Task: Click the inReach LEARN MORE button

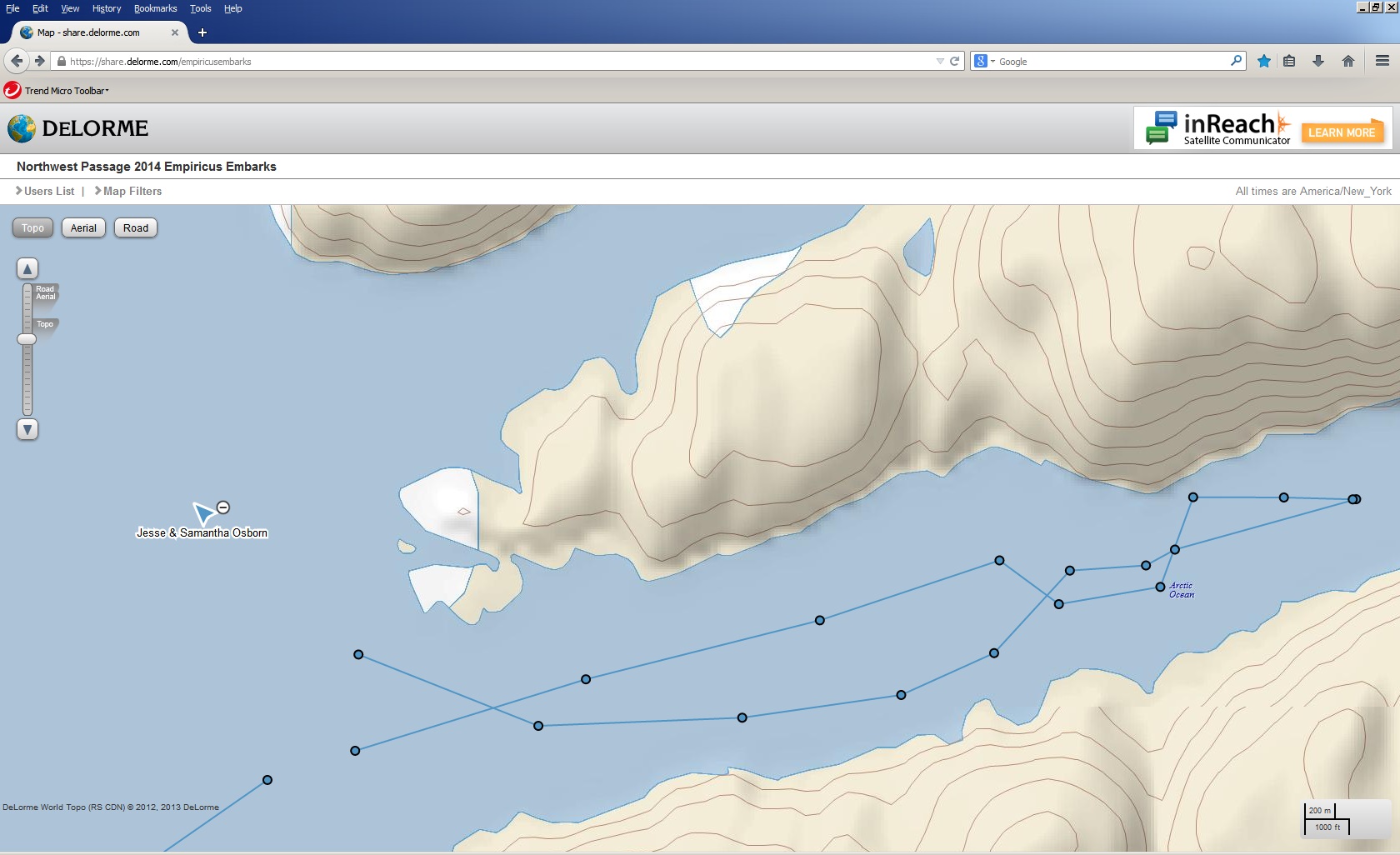Action: click(x=1342, y=132)
